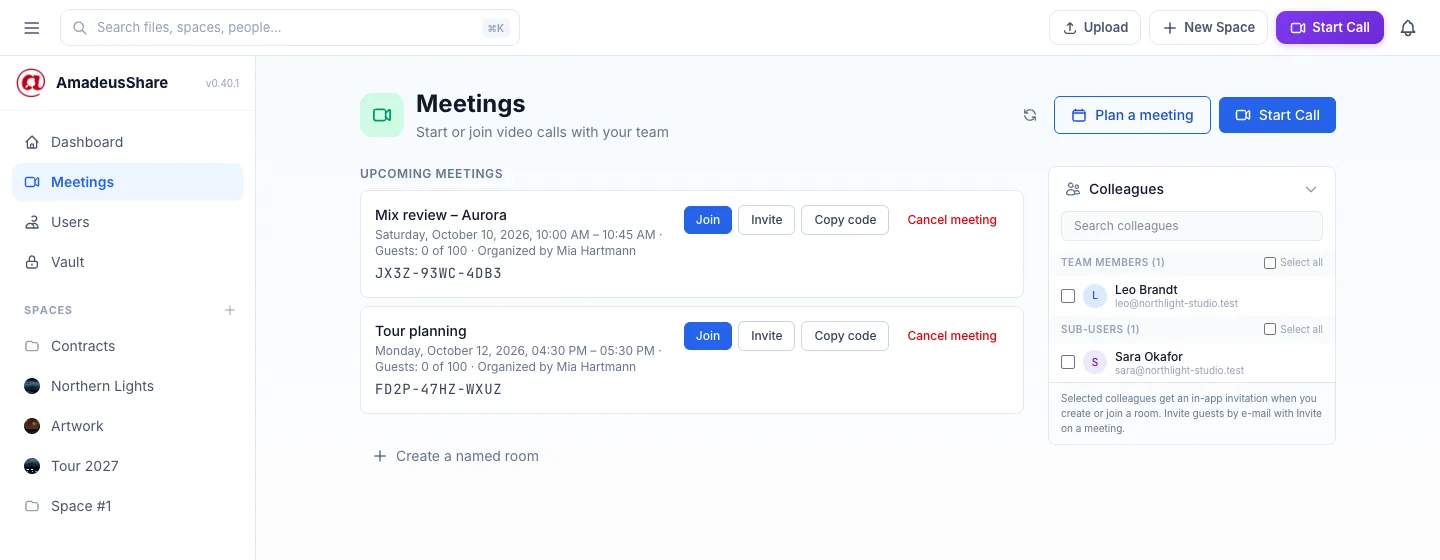
Task: Invite guests to Tour planning
Action: pyautogui.click(x=767, y=336)
